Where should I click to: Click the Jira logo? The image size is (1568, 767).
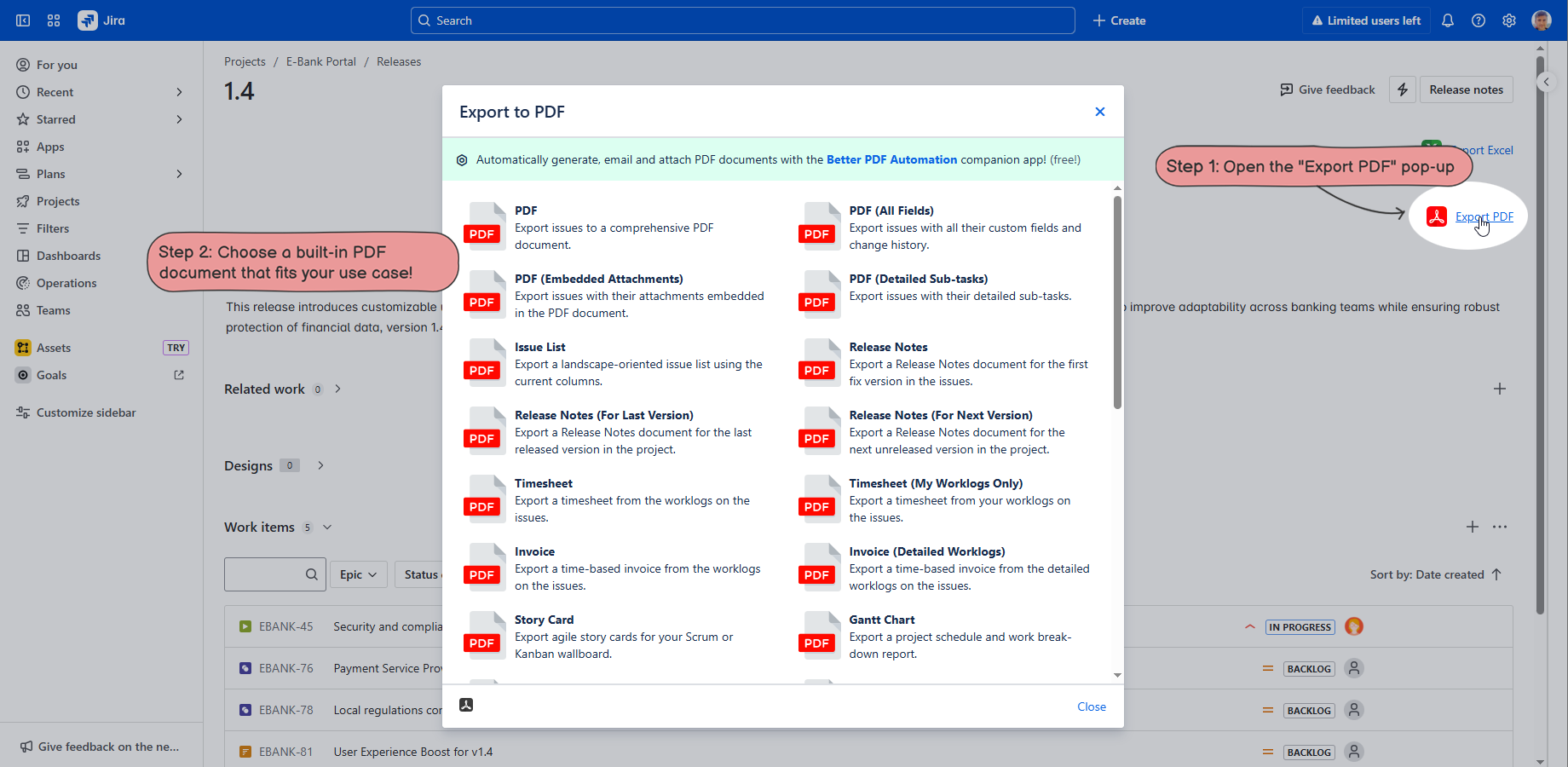101,20
